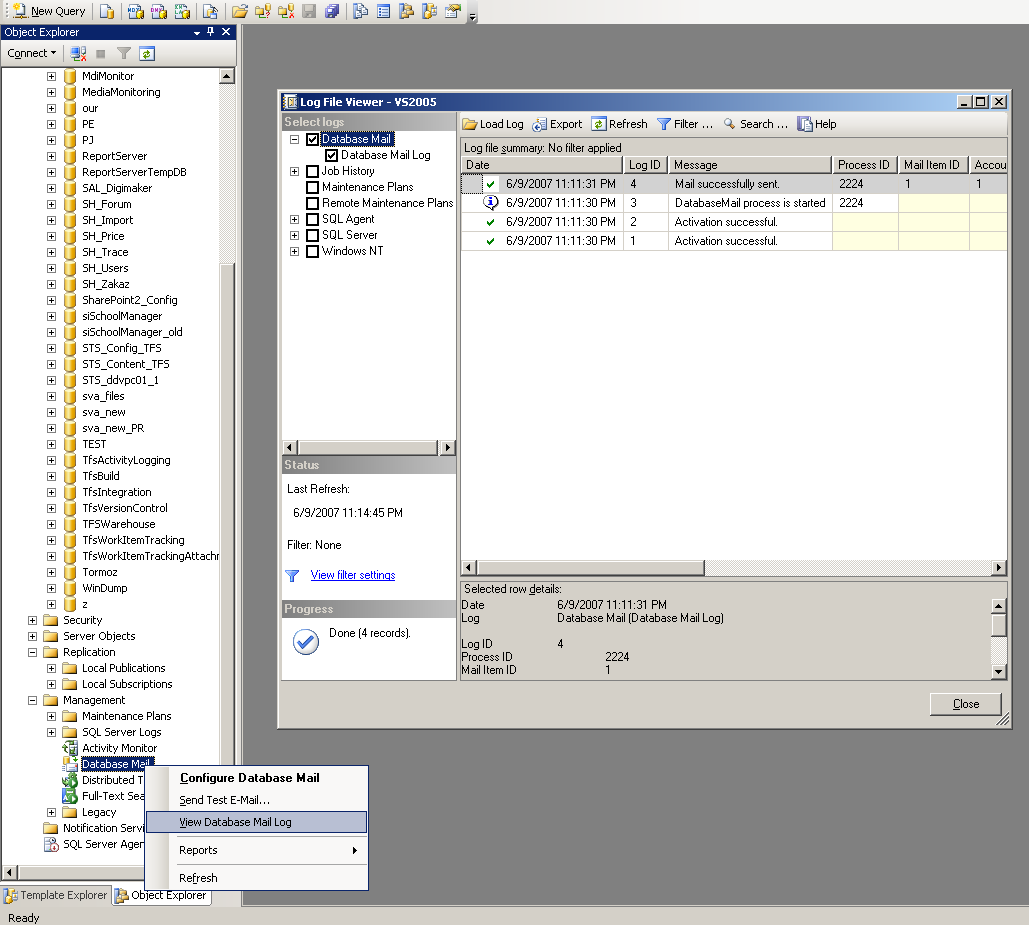Click the Object Explorer toolbar icon
Screen dimensions: 1029x925
pos(406,11)
